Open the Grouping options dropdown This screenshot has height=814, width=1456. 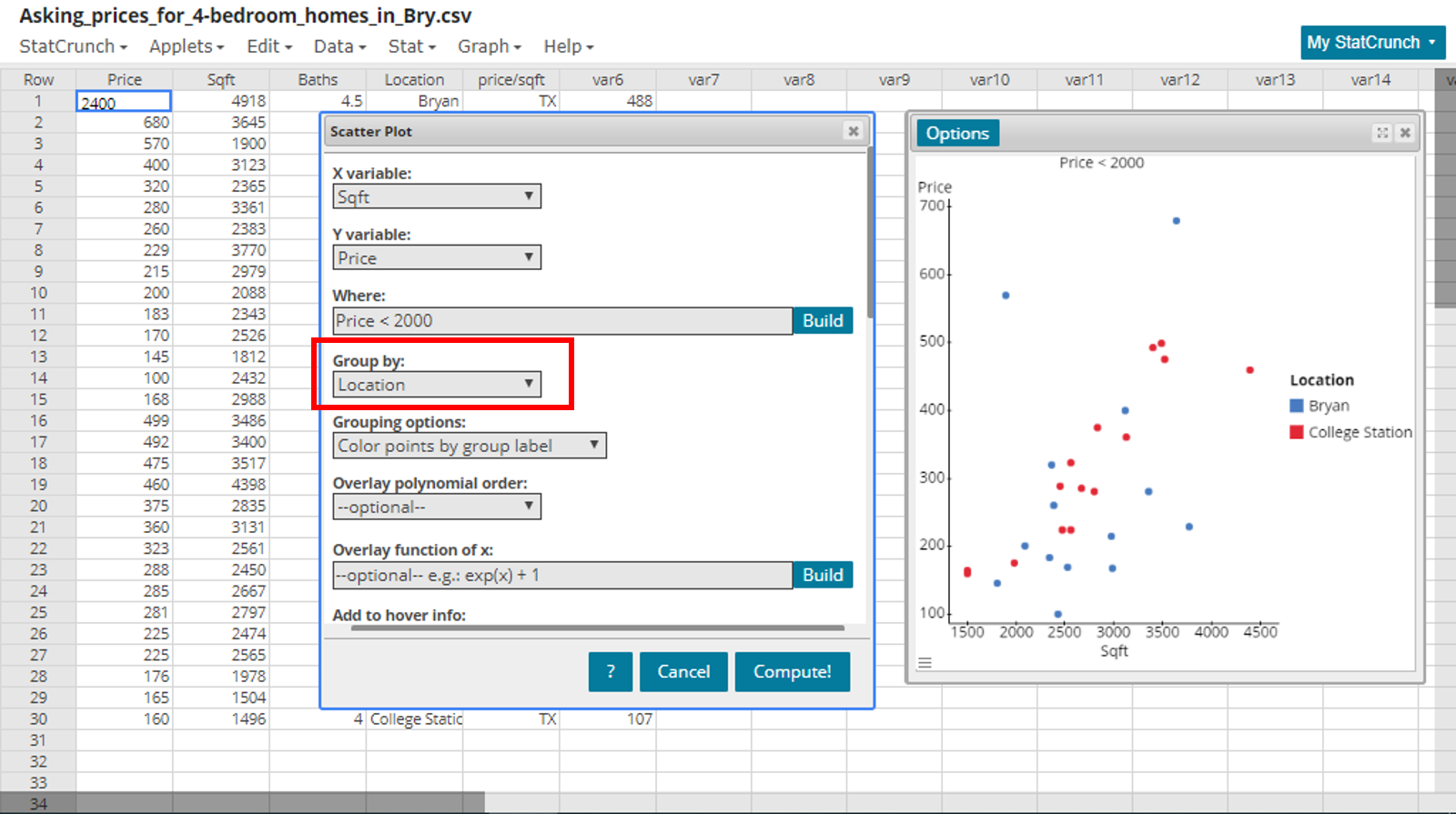pyautogui.click(x=469, y=446)
